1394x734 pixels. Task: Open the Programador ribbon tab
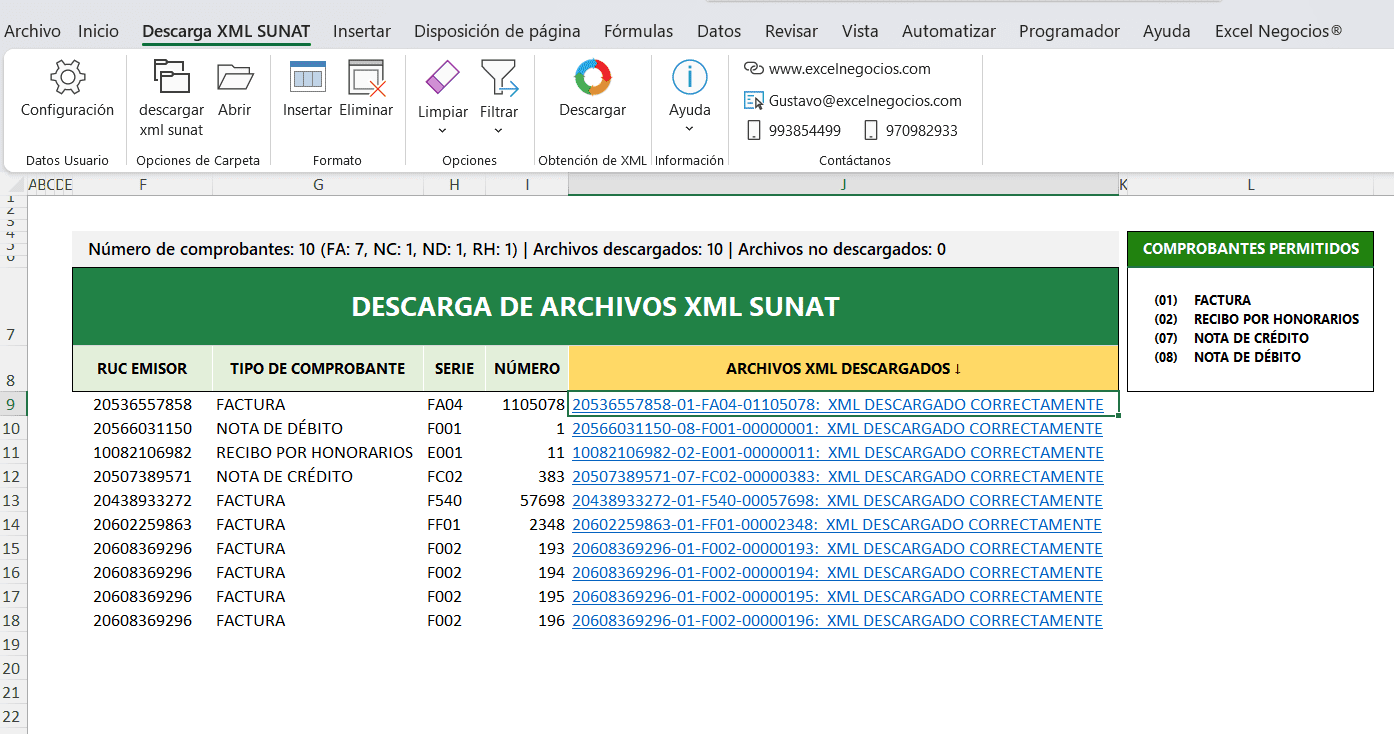pyautogui.click(x=1069, y=31)
